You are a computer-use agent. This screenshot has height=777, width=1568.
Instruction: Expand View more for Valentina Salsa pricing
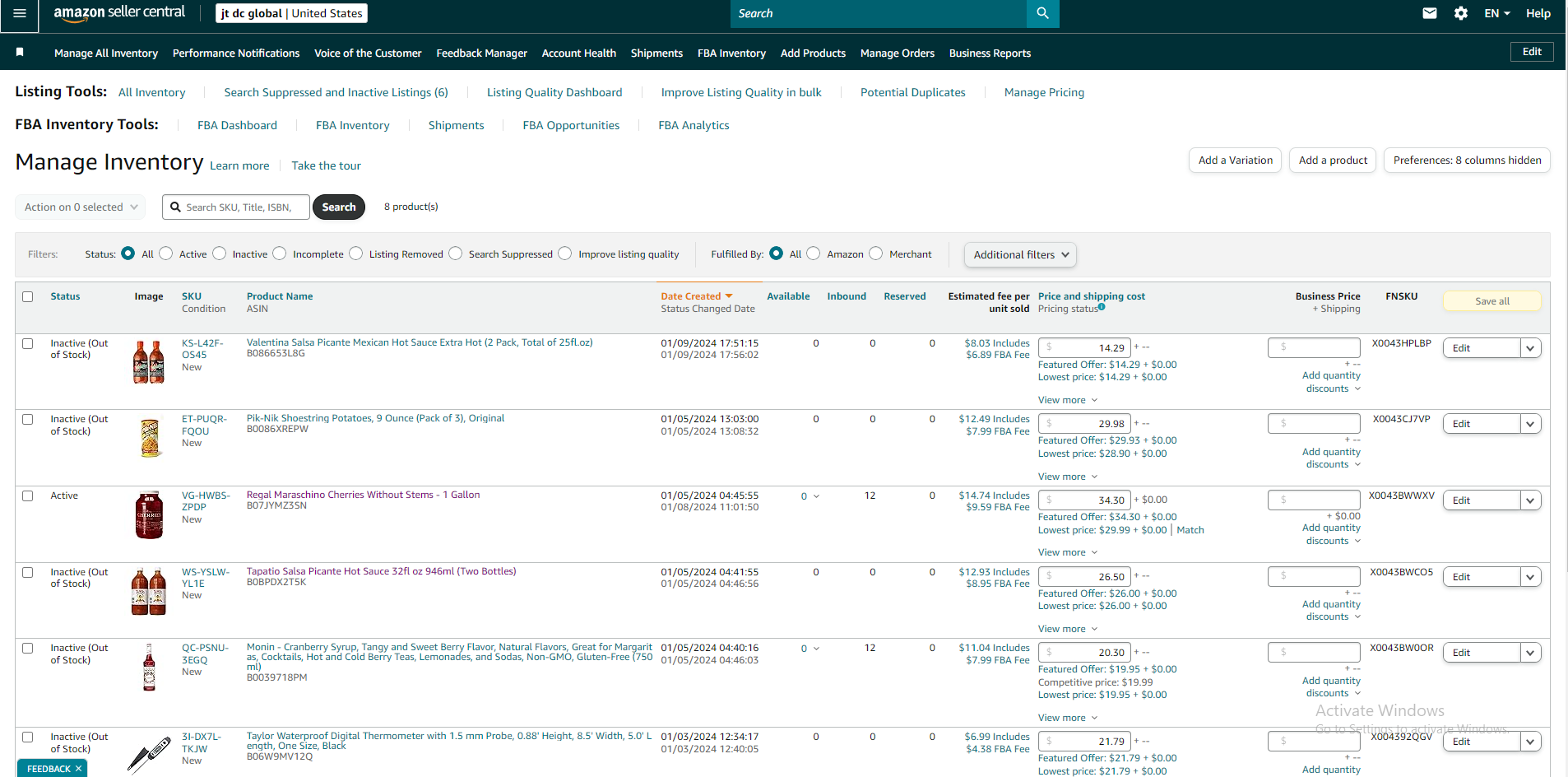1068,400
